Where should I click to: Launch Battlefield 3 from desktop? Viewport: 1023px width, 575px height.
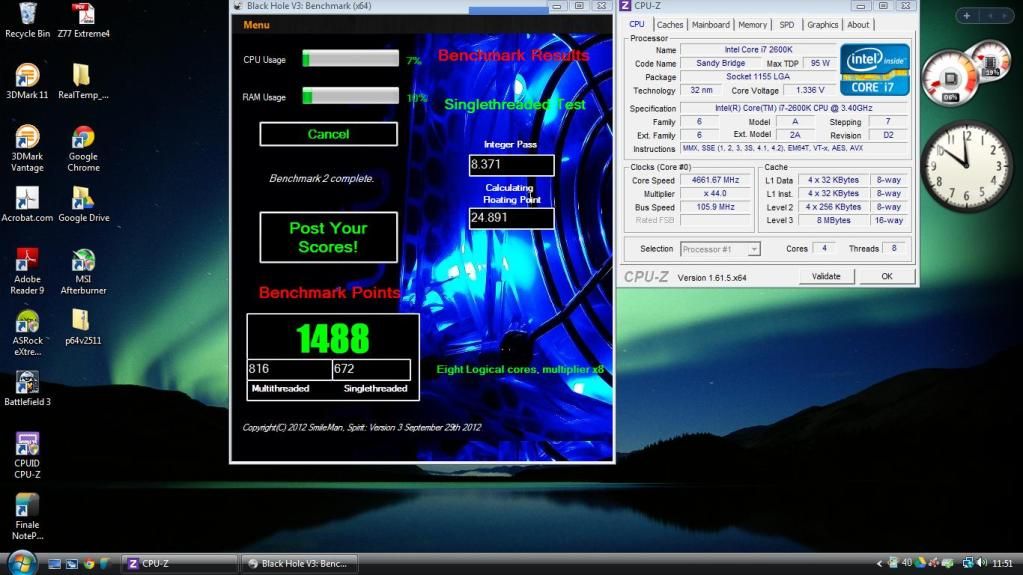coord(27,388)
